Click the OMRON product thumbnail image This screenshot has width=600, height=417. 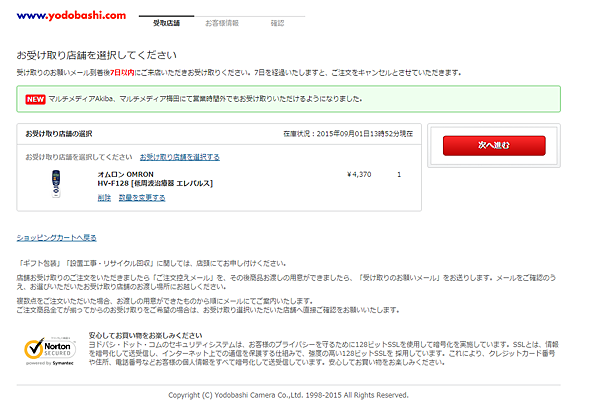(x=56, y=184)
